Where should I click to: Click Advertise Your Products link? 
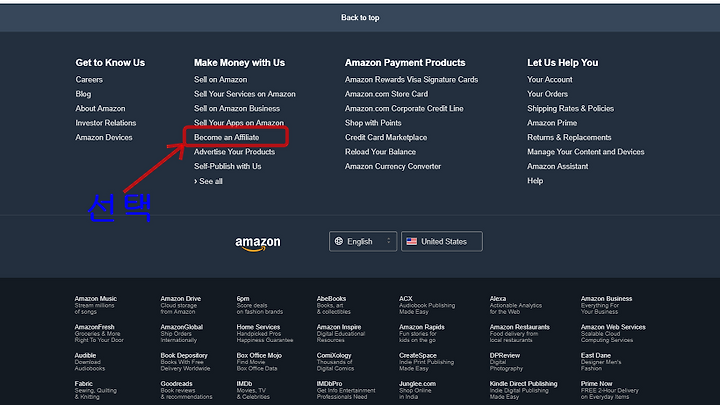point(234,152)
